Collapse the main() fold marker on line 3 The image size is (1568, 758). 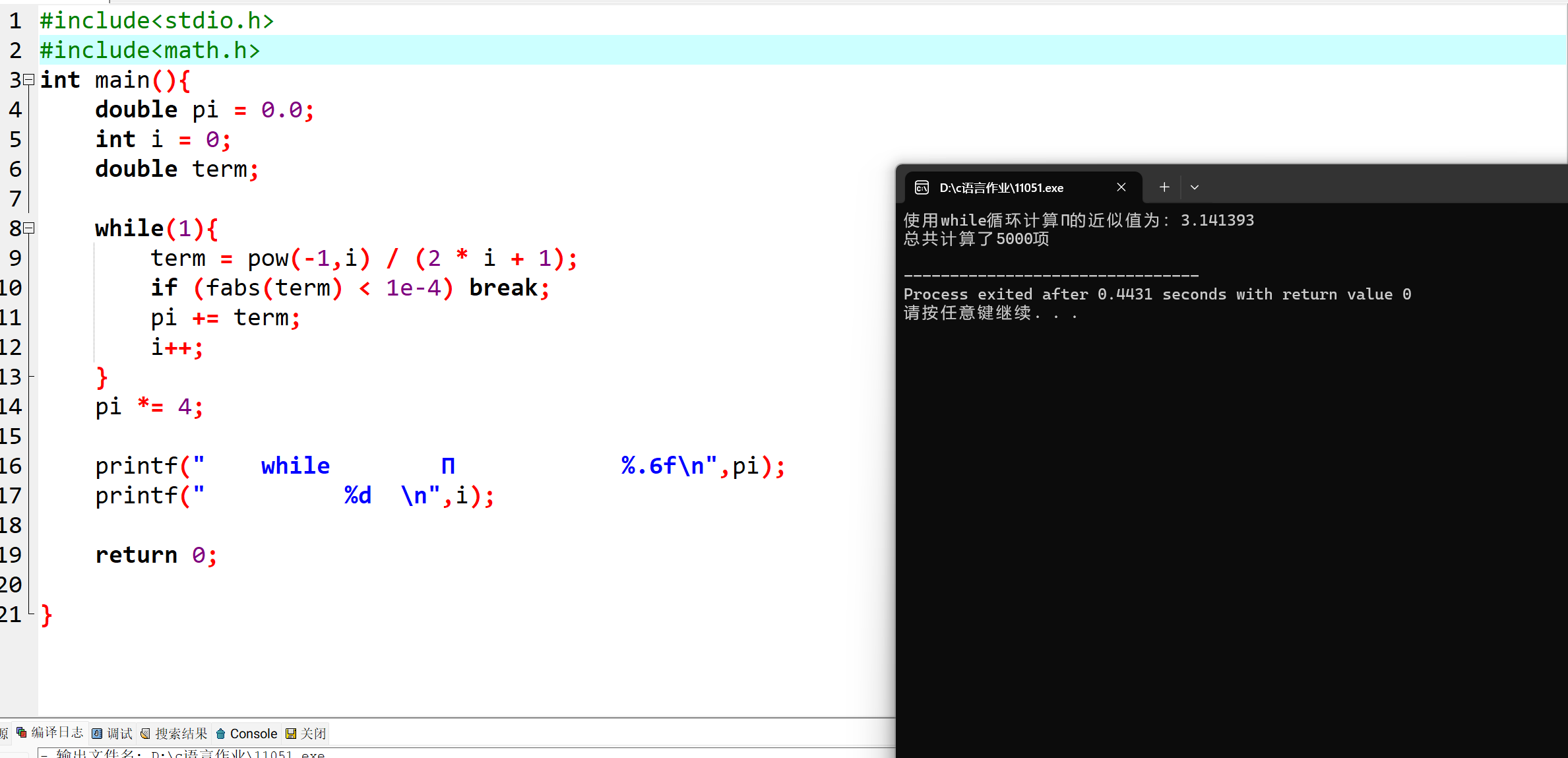(x=29, y=80)
